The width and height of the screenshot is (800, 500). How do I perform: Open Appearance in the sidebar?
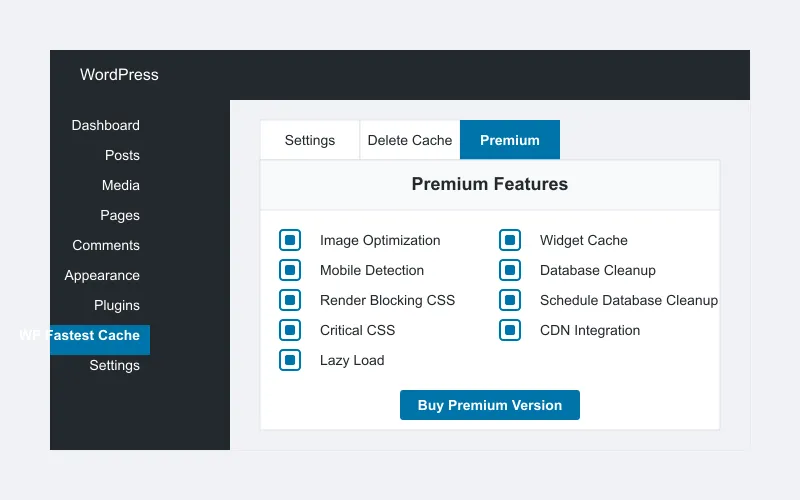(102, 276)
